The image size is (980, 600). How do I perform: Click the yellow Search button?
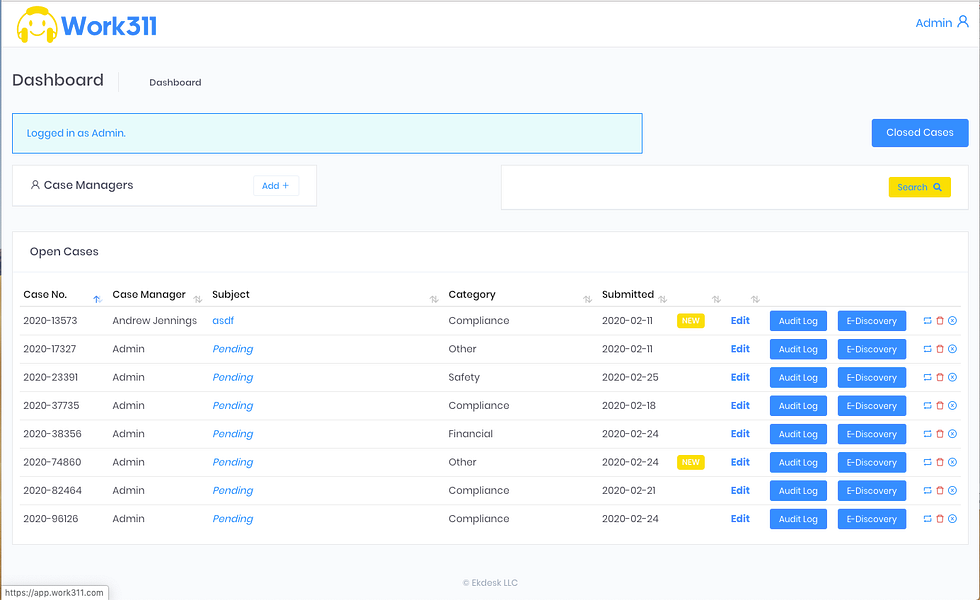click(919, 187)
